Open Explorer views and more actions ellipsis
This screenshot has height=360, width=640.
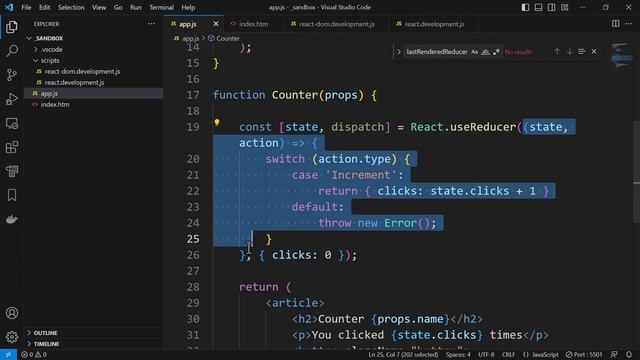(151, 24)
